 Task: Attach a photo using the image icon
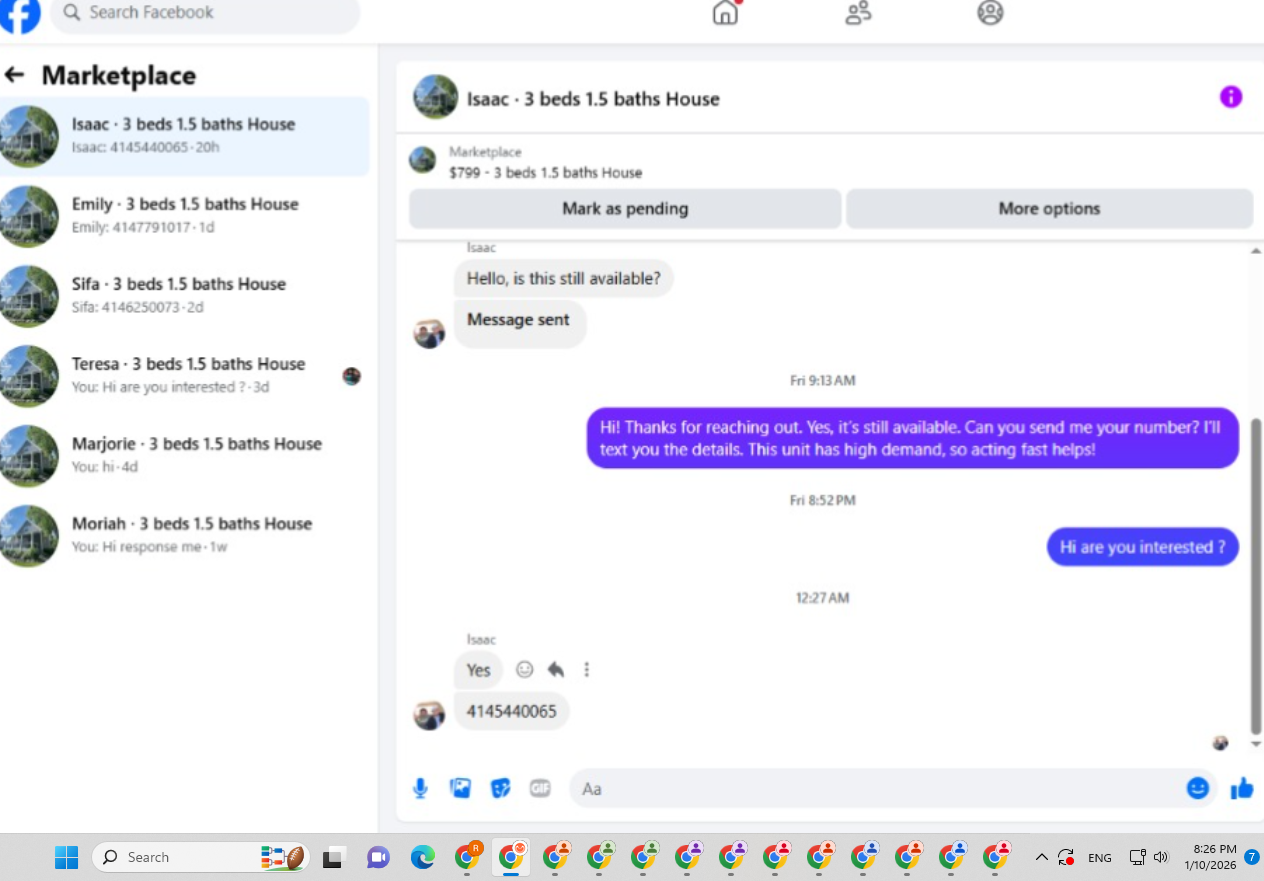click(x=461, y=788)
